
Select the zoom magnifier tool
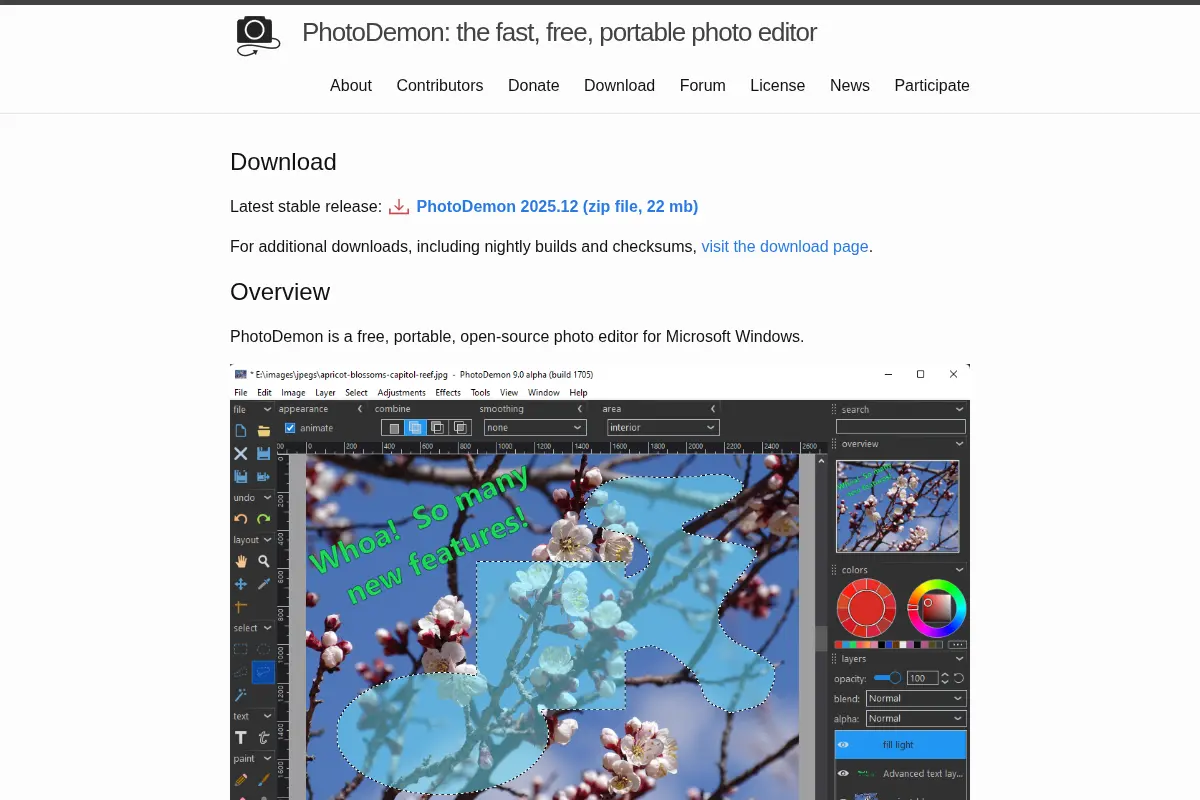click(264, 561)
